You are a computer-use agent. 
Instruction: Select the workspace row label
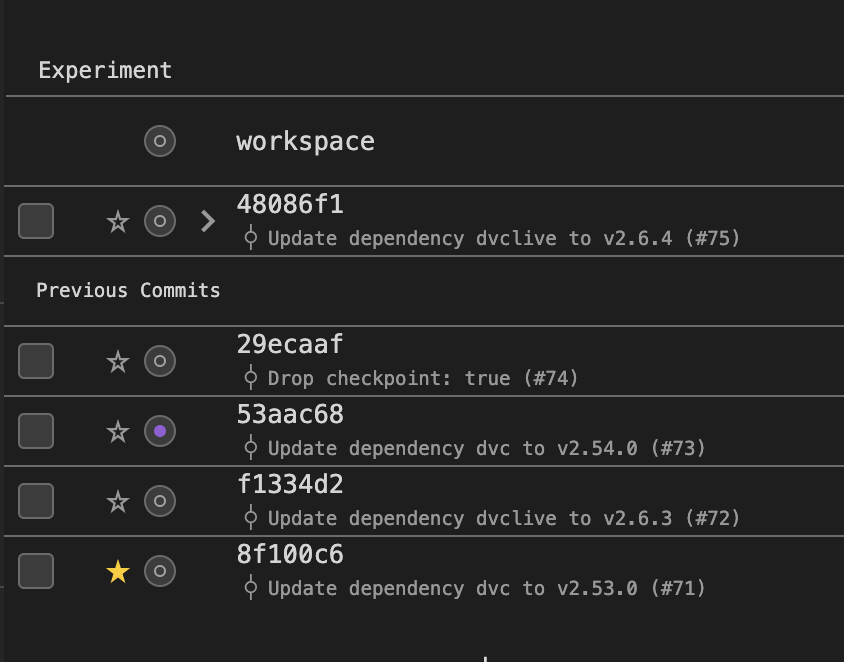click(305, 141)
